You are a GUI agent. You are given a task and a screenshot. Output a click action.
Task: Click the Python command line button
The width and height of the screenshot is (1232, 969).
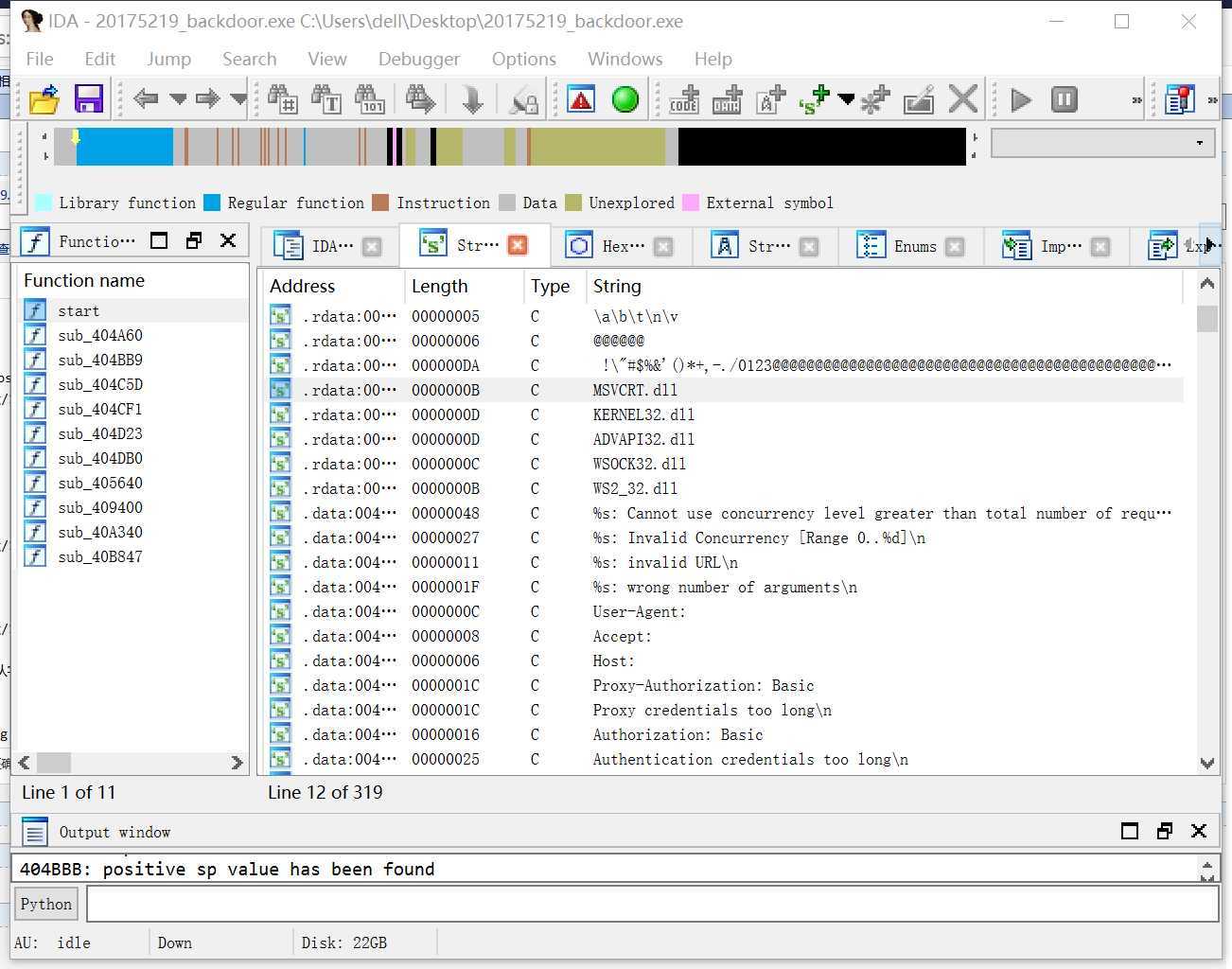(45, 904)
